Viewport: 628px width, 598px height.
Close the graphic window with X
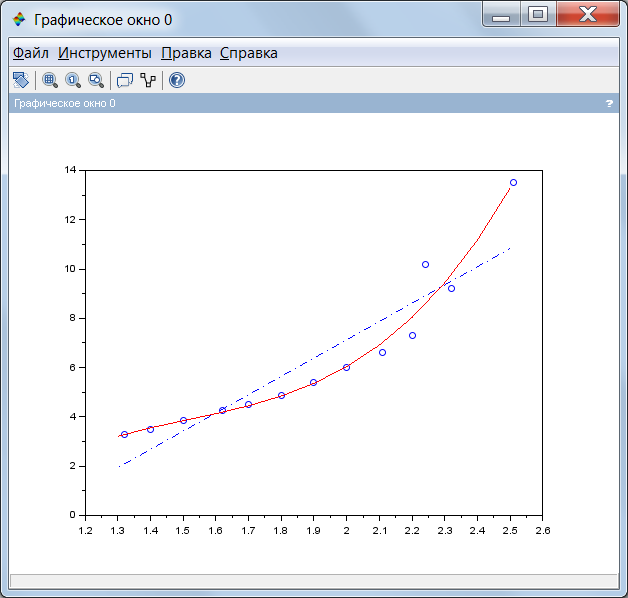click(x=588, y=14)
